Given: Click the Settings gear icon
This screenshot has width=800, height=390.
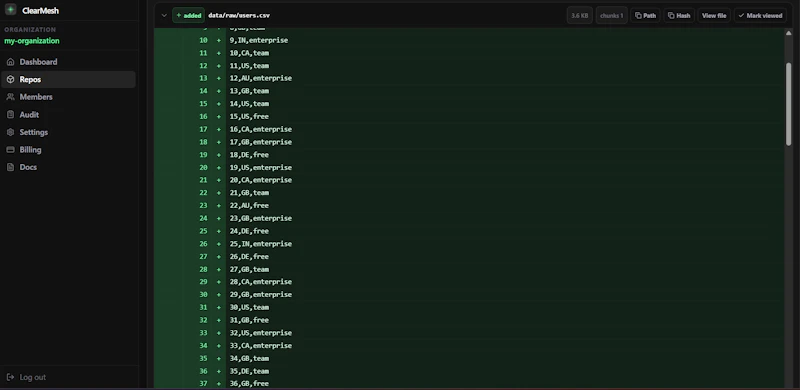Looking at the screenshot, I should point(10,132).
